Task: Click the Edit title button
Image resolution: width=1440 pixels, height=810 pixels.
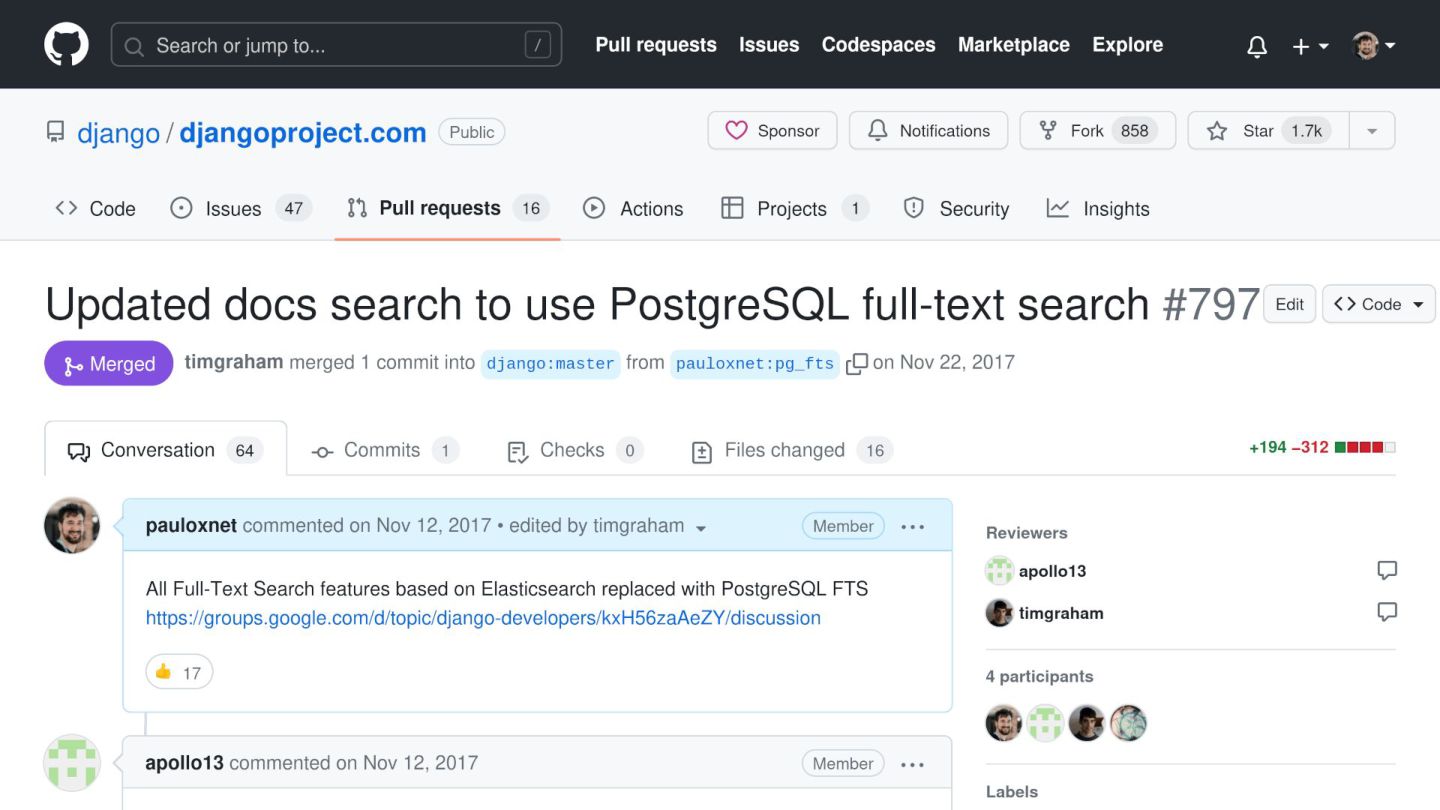Action: point(1289,305)
